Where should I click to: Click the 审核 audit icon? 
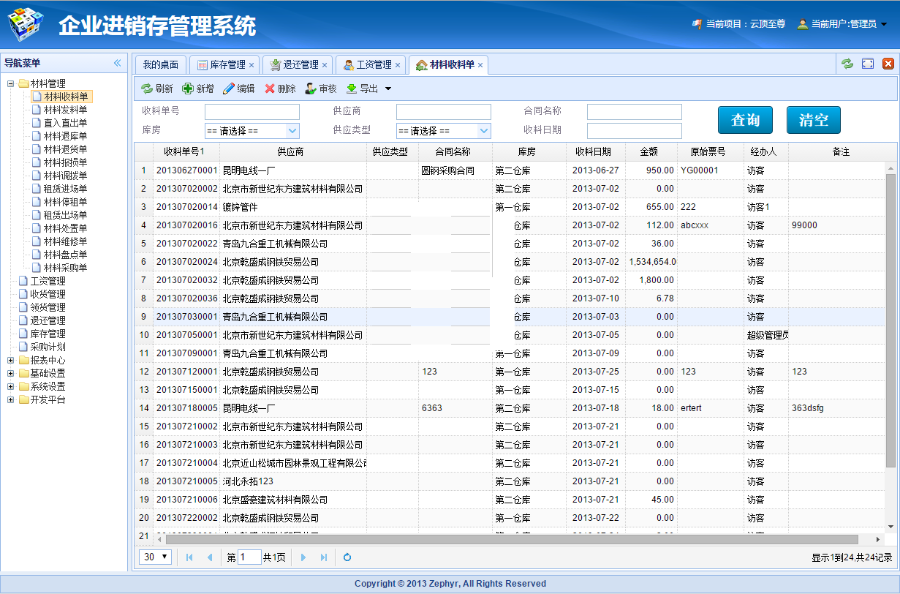coord(310,89)
